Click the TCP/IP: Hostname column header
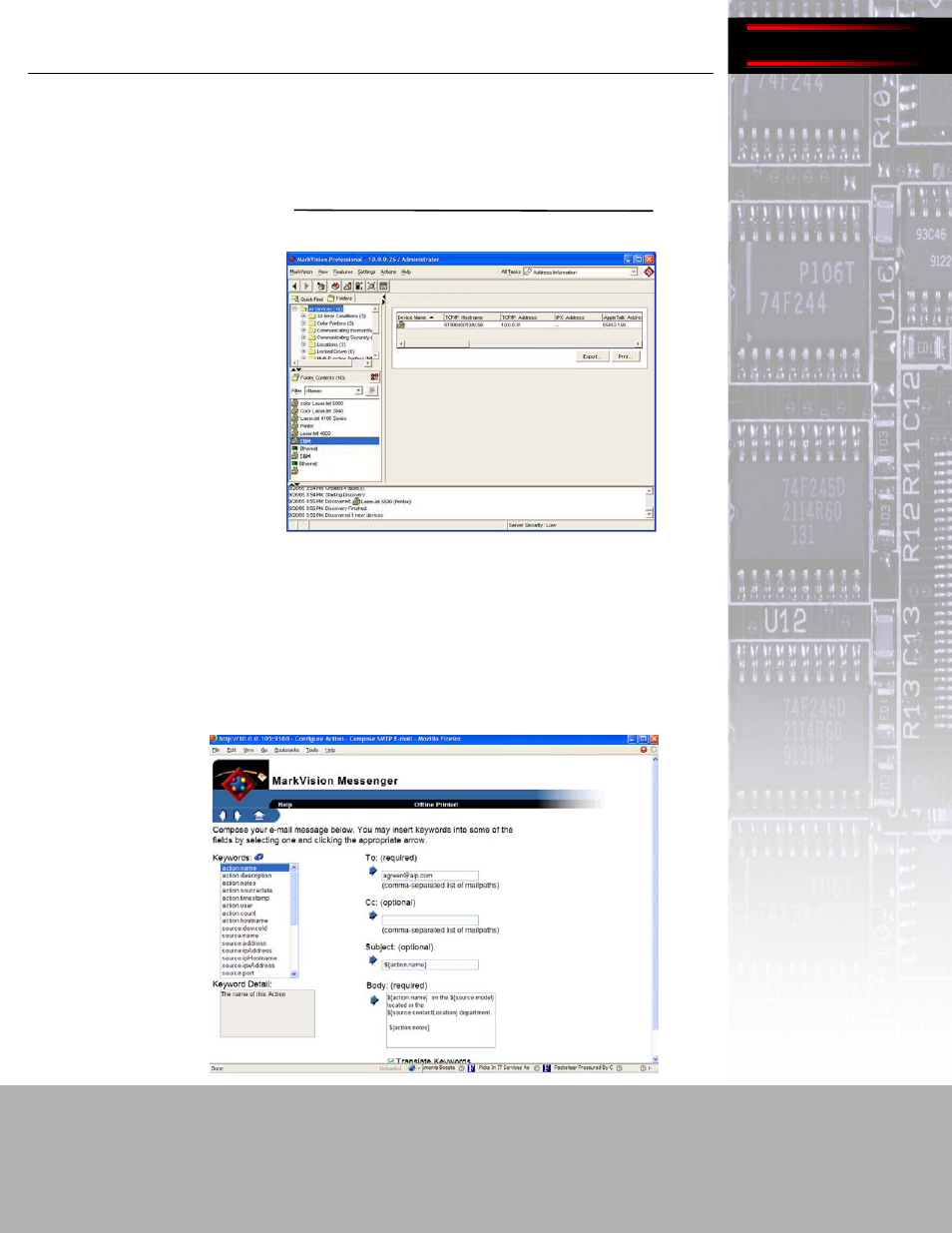 tap(471, 317)
